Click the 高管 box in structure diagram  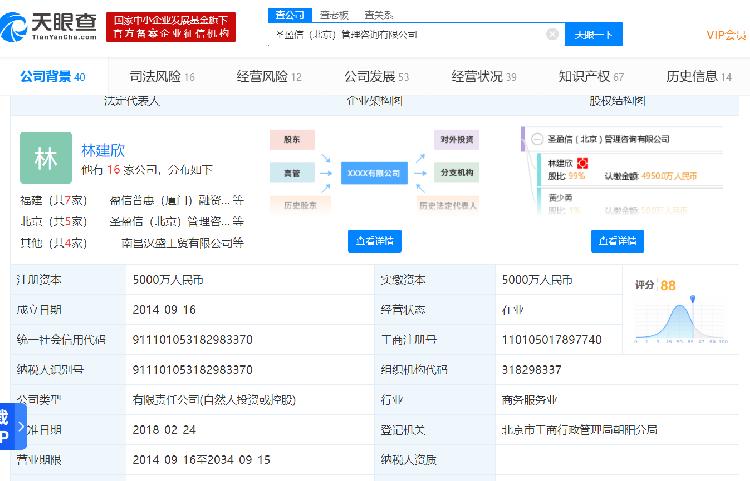point(292,173)
